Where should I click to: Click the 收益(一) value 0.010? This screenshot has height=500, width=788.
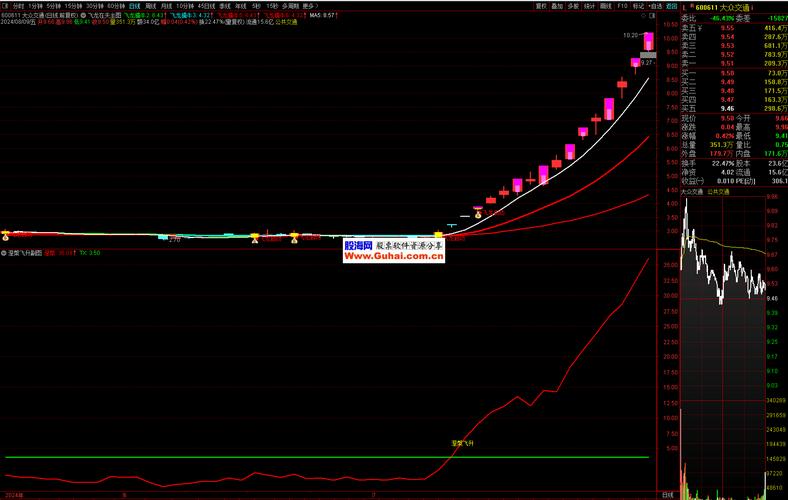[x=726, y=181]
